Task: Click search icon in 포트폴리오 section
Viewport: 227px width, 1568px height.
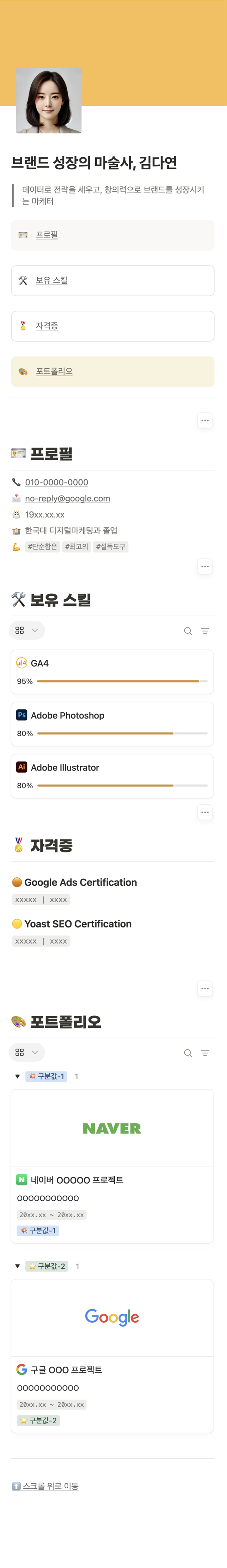Action: pyautogui.click(x=188, y=1053)
